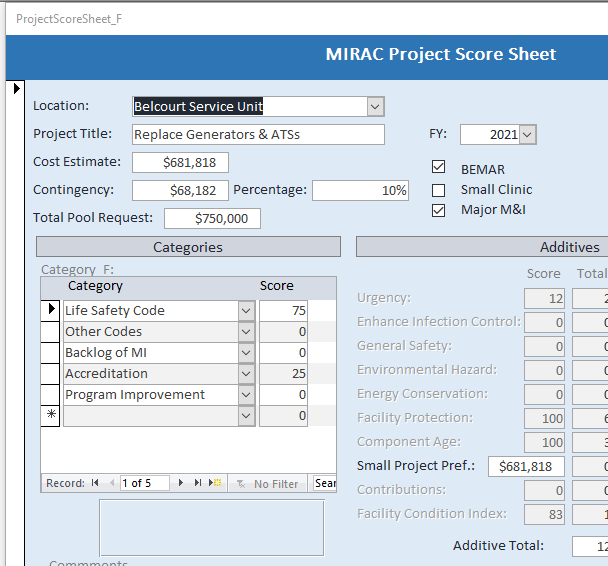
Task: Click the Environmental Hazard score field
Action: click(x=544, y=371)
